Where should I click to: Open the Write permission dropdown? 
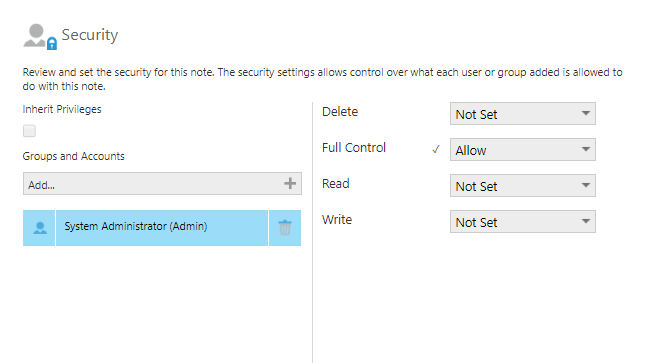coord(523,222)
